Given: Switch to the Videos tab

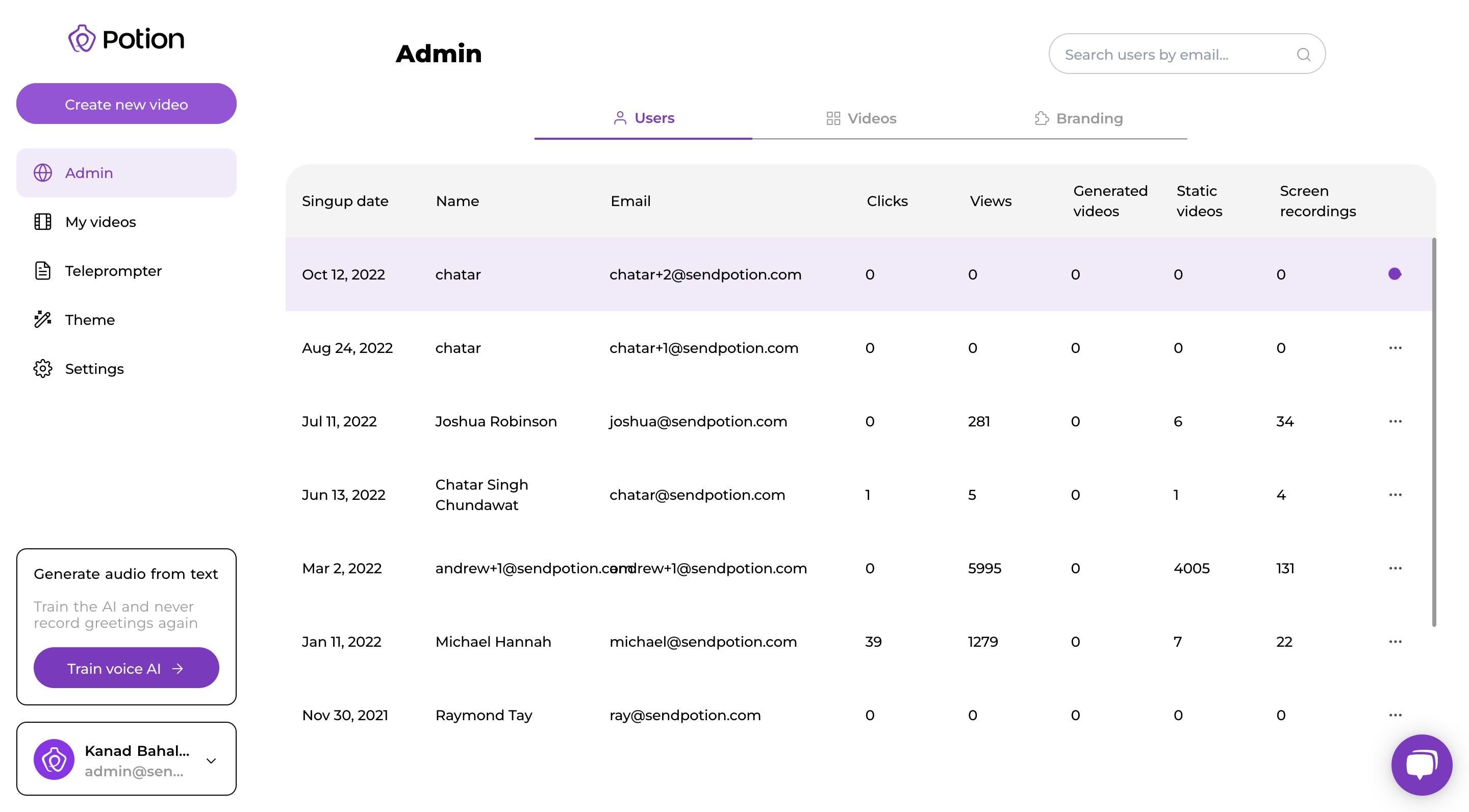Looking at the screenshot, I should [x=861, y=118].
